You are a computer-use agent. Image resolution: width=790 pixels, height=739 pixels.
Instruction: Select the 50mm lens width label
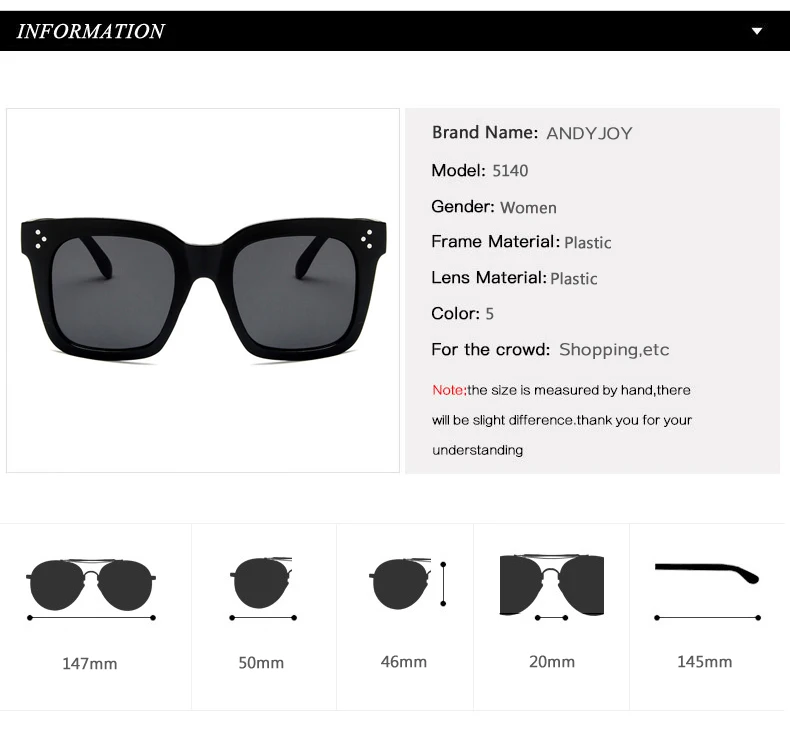click(261, 662)
